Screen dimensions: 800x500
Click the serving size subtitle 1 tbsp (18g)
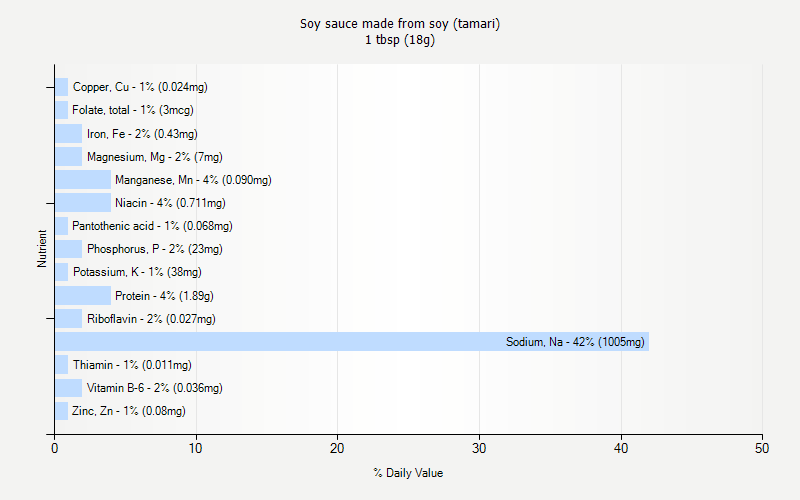(400, 40)
